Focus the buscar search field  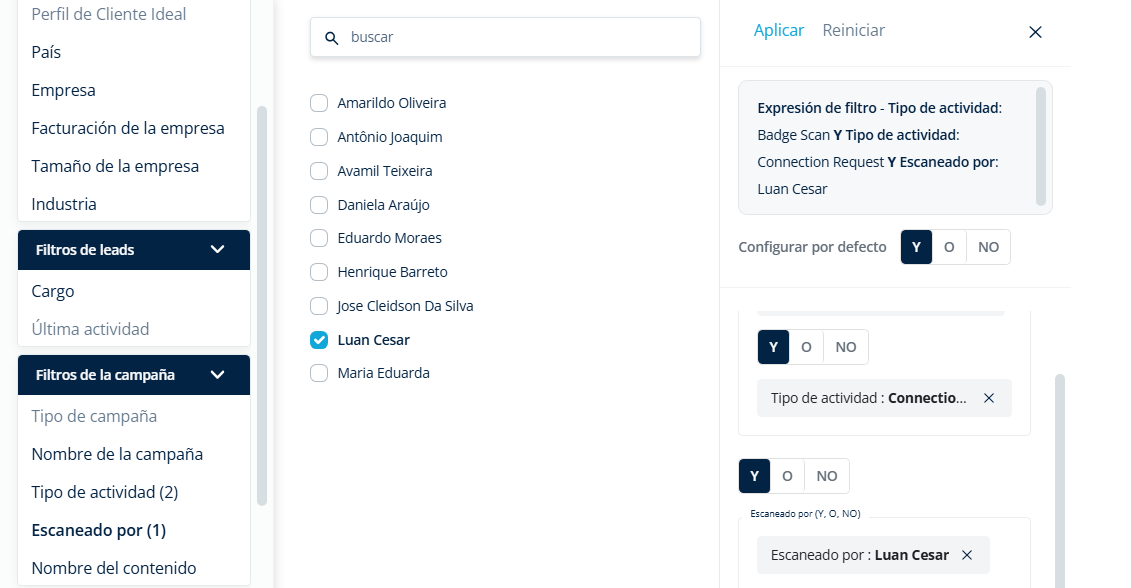click(505, 37)
